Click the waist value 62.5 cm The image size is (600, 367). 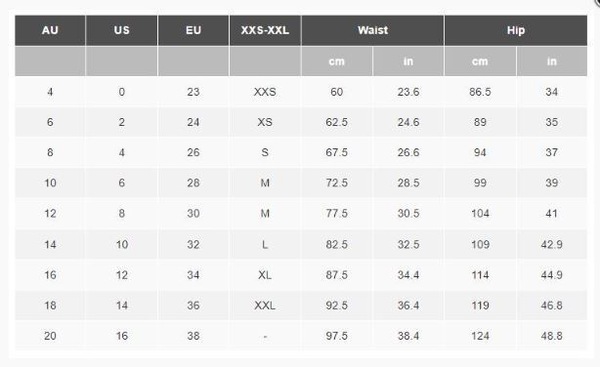(x=337, y=122)
